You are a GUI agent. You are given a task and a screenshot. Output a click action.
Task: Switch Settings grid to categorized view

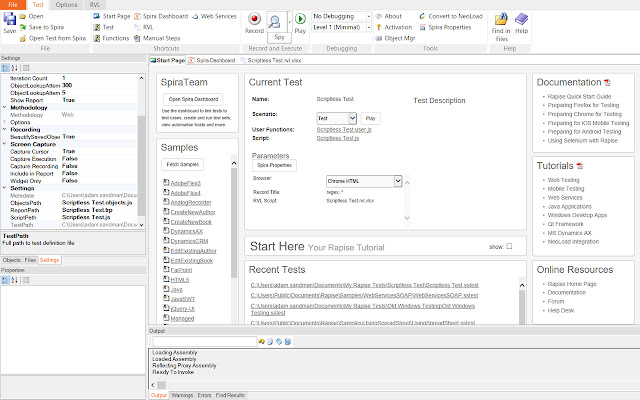(5, 68)
